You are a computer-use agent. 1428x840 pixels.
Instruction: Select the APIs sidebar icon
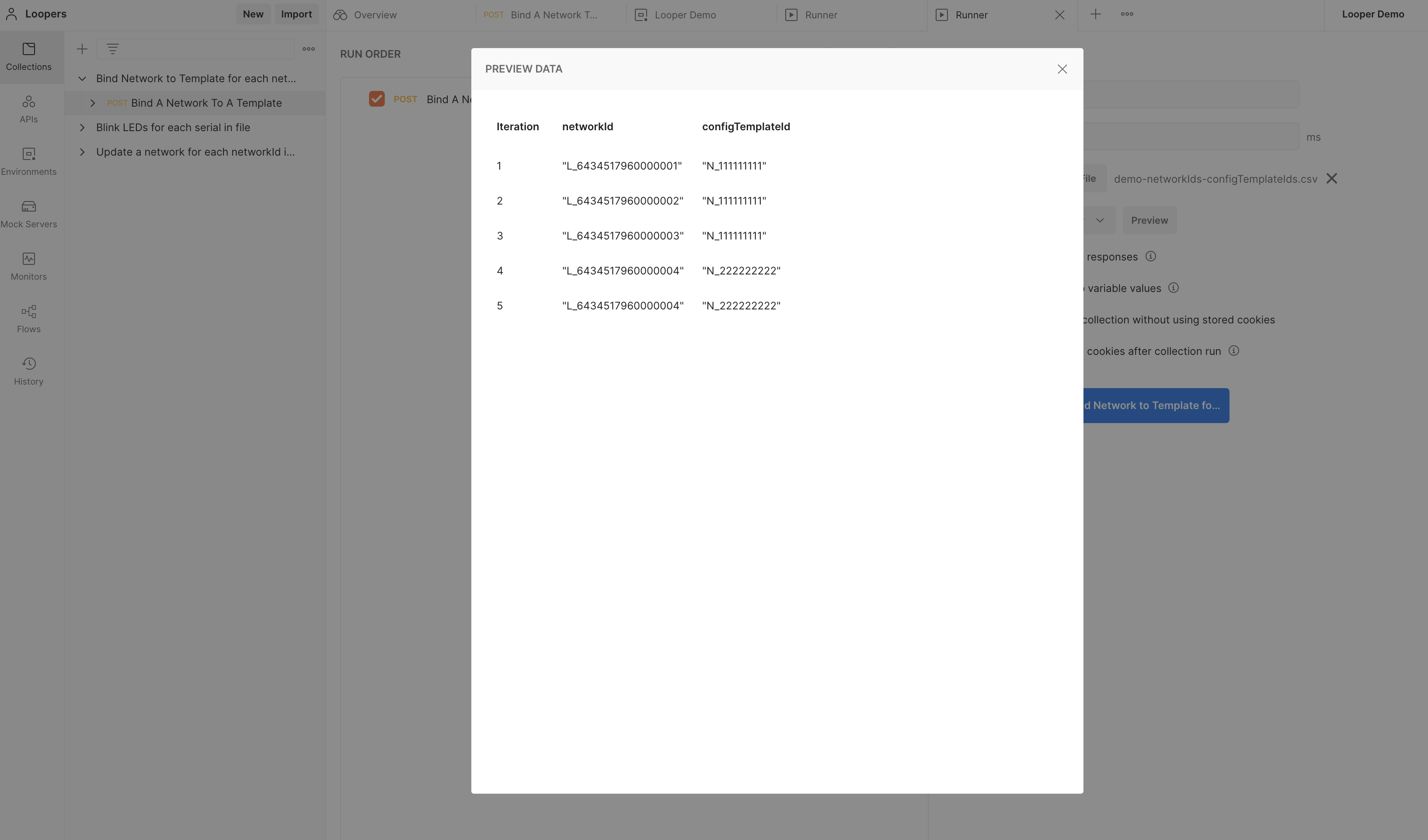pos(29,108)
